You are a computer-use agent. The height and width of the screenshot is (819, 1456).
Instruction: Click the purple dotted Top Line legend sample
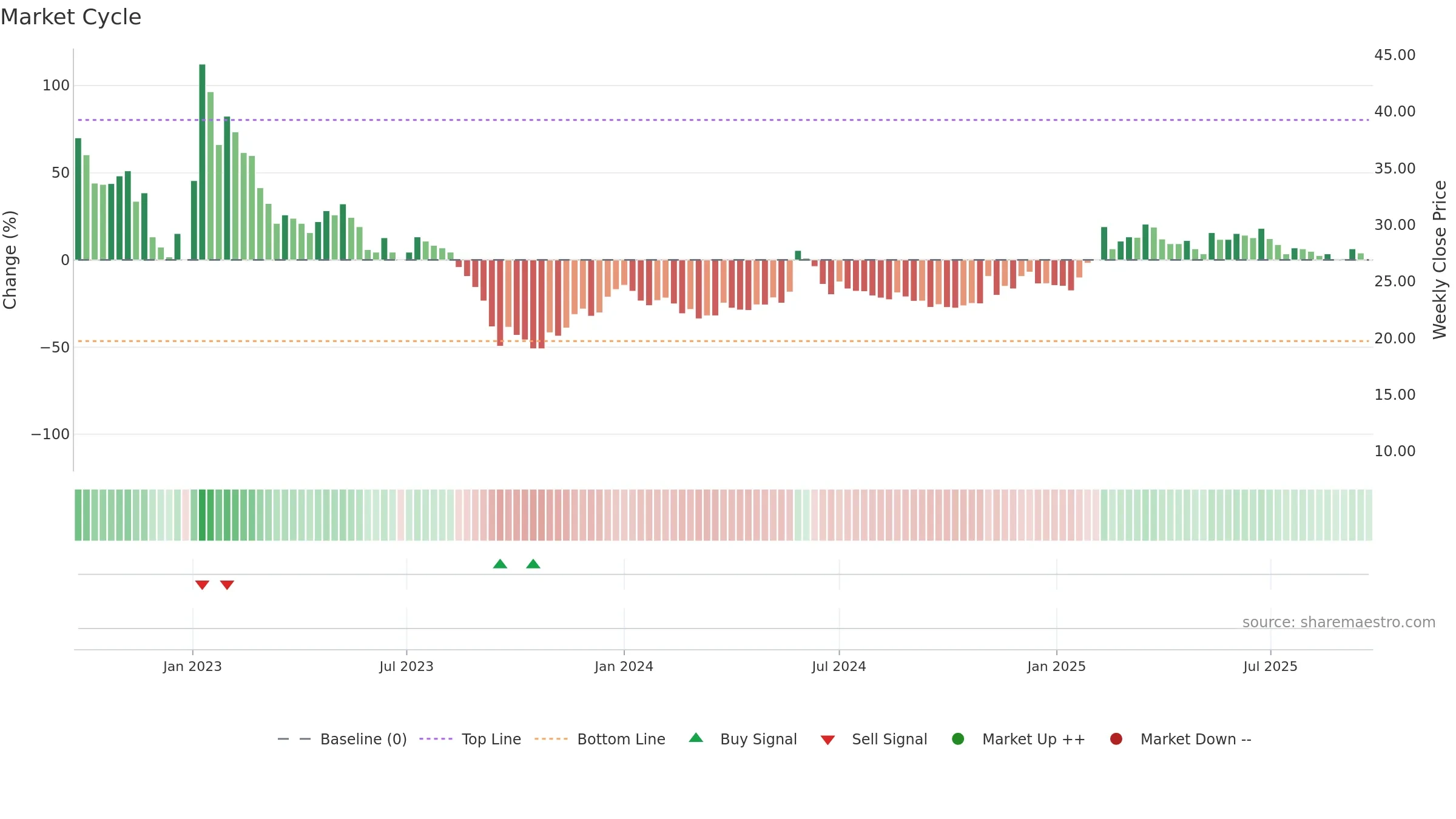436,739
